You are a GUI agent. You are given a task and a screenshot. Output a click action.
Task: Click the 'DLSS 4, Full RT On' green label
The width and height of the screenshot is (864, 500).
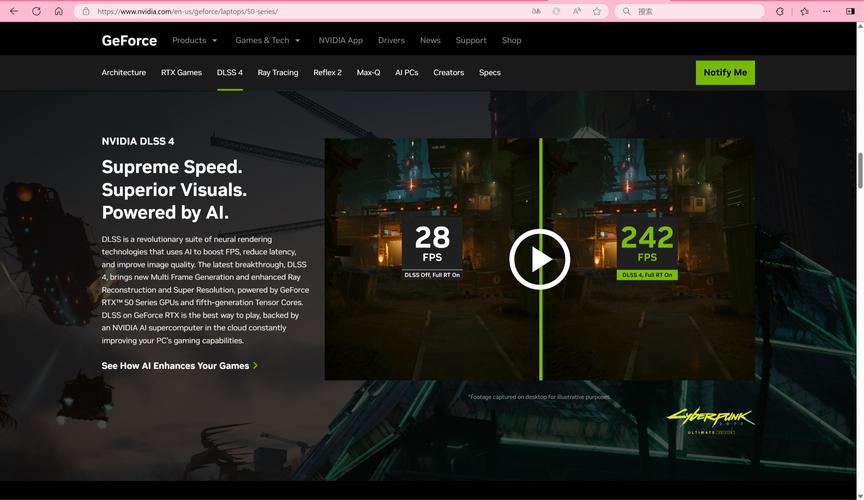(x=647, y=275)
